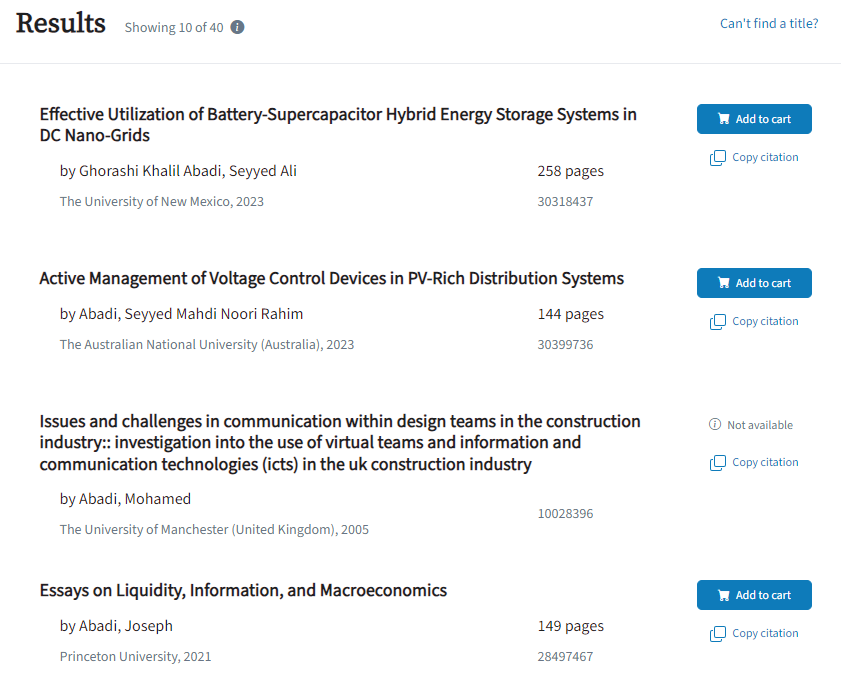This screenshot has height=693, width=841.
Task: Copy citation text for Australian National University dissertation
Action: click(x=765, y=322)
